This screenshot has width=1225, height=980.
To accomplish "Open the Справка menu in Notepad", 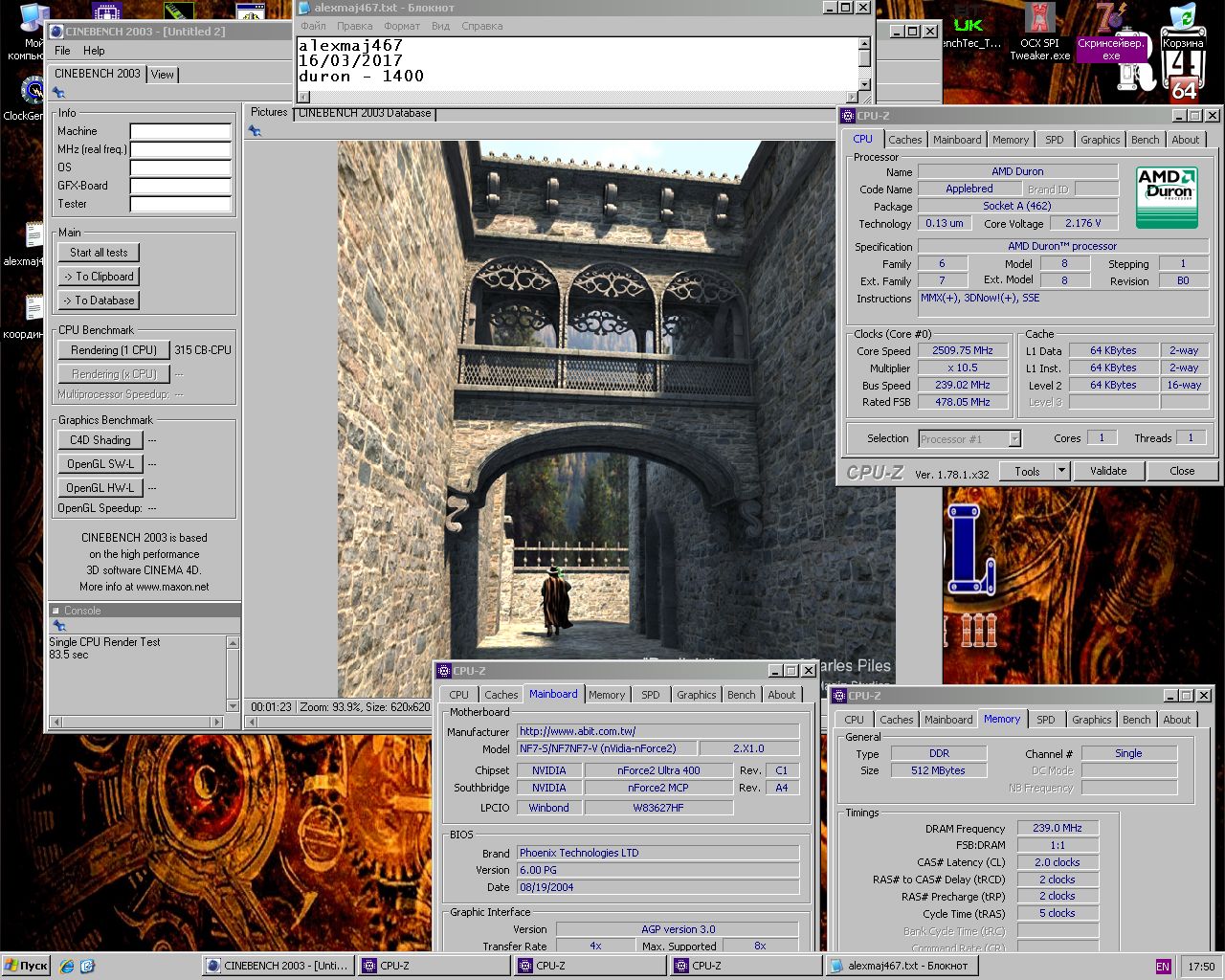I will pos(481,26).
